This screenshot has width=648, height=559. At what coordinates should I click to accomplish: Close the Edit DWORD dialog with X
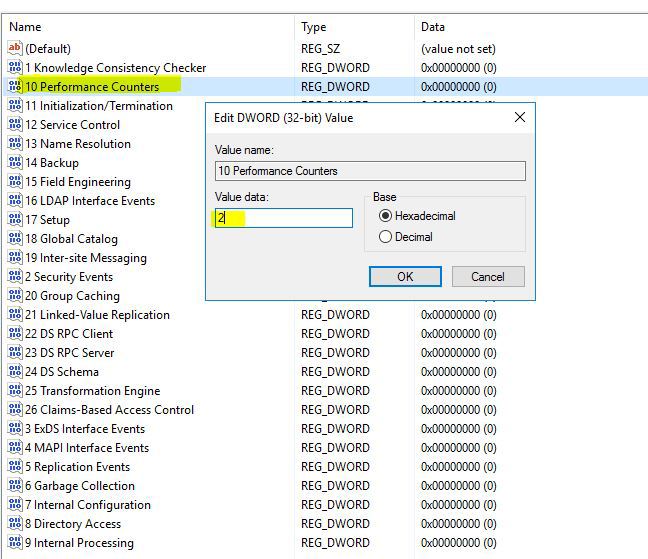pyautogui.click(x=520, y=117)
